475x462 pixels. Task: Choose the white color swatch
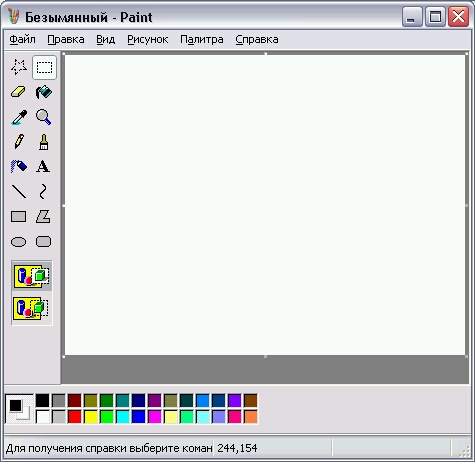point(42,417)
